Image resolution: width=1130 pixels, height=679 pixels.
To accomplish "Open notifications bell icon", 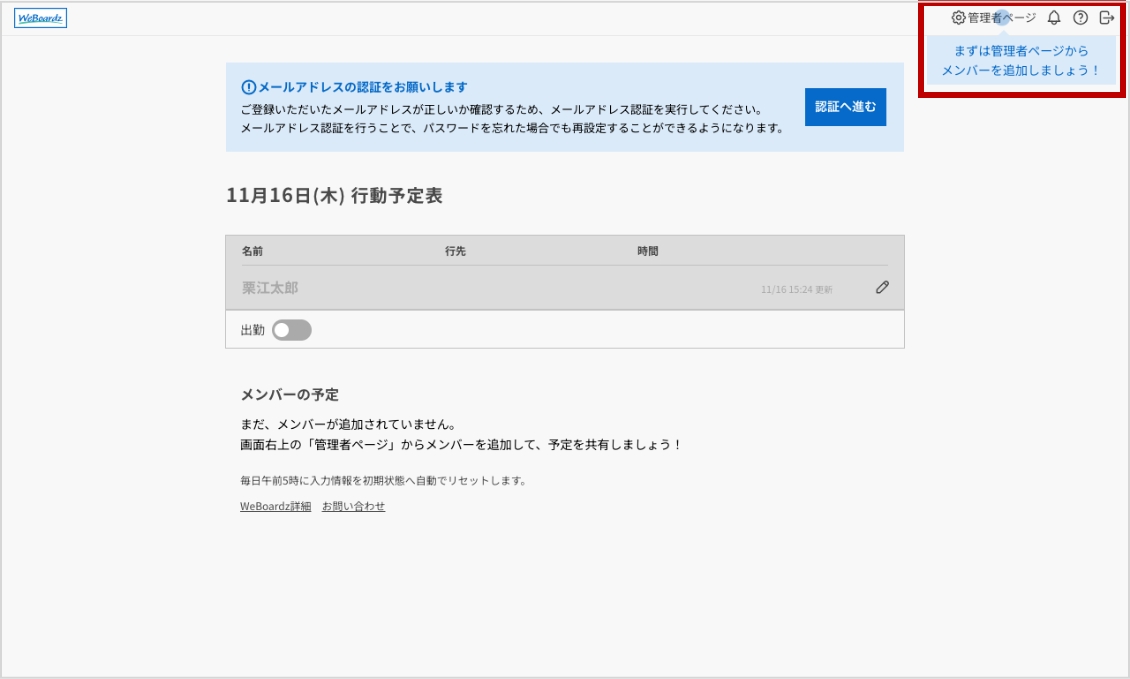I will (x=1054, y=18).
